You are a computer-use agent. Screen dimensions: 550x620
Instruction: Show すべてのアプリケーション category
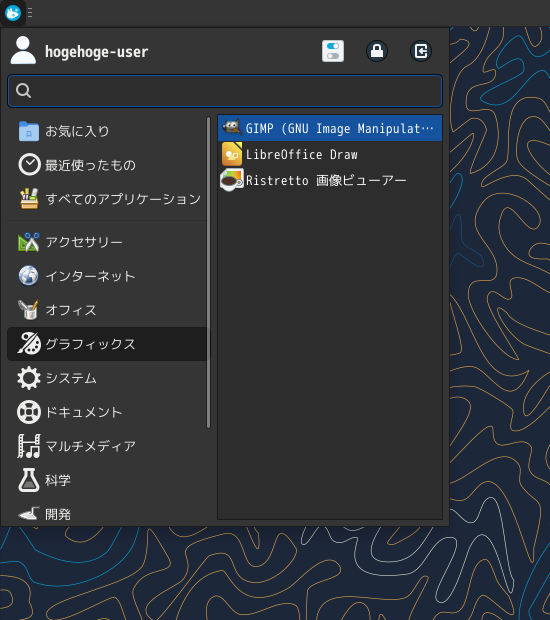[x=107, y=199]
